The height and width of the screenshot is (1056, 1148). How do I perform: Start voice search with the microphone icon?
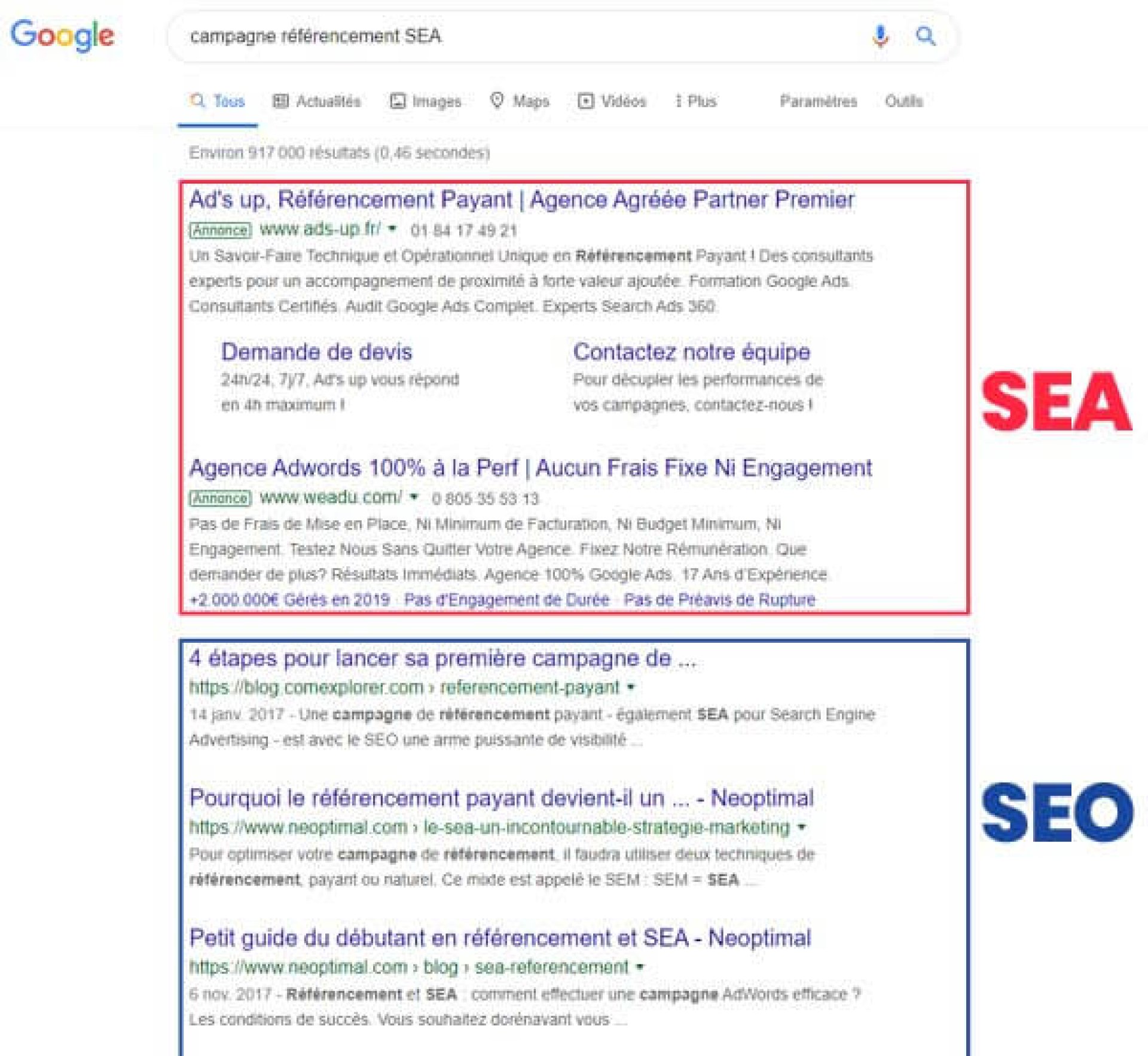(x=880, y=36)
